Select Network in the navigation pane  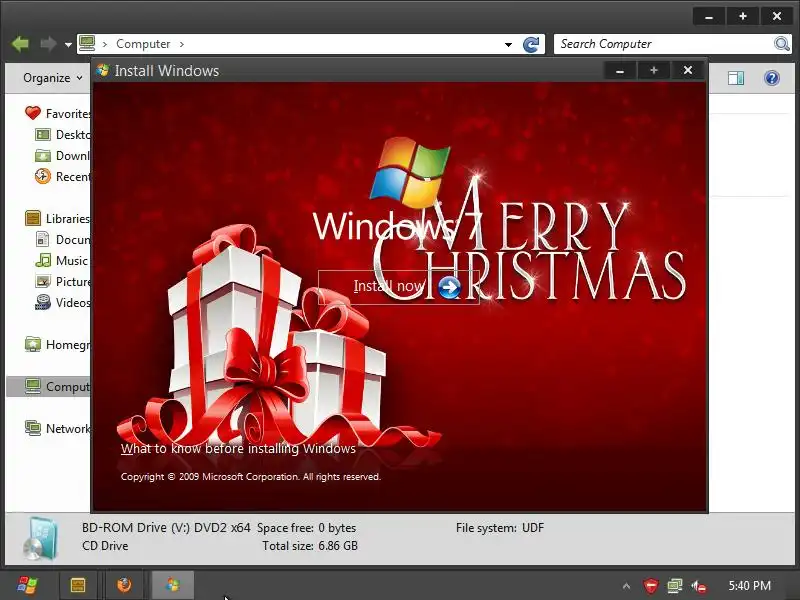click(x=58, y=429)
